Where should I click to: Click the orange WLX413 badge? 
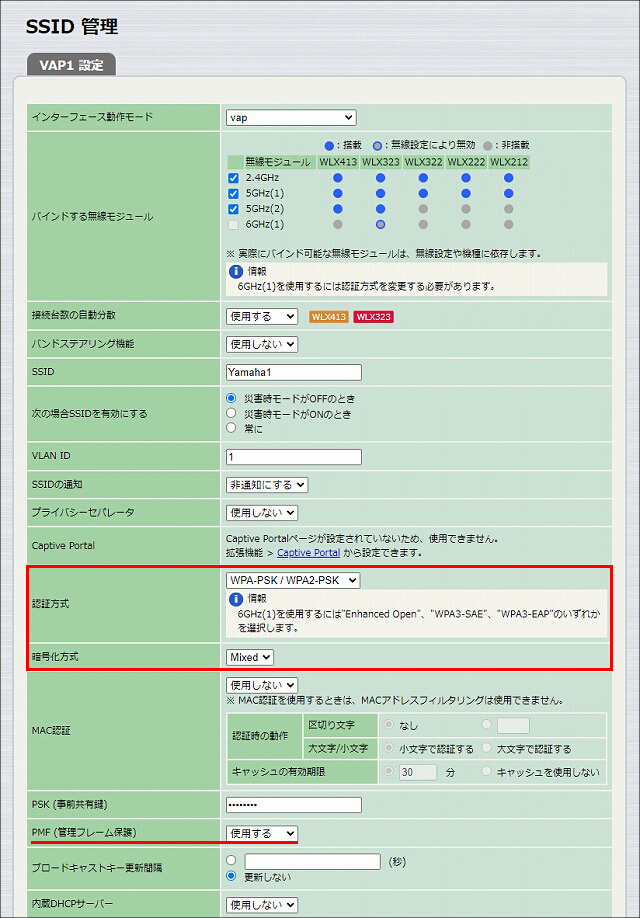(x=328, y=317)
